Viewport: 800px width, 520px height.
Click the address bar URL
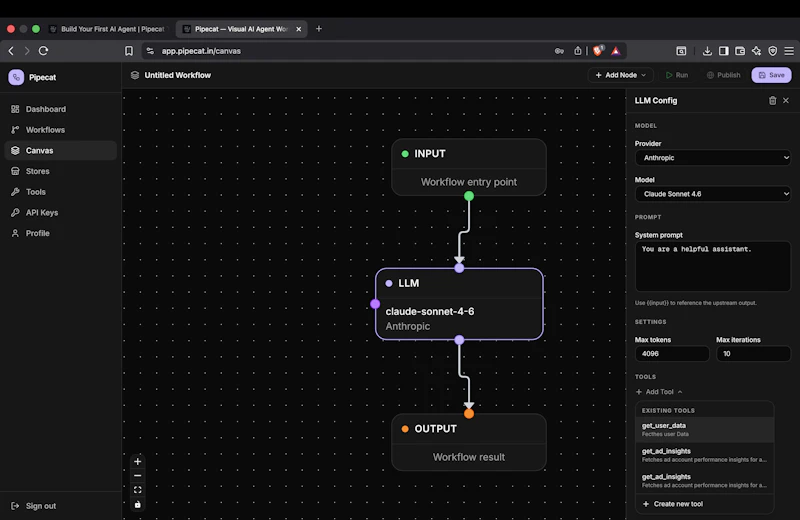click(x=201, y=51)
